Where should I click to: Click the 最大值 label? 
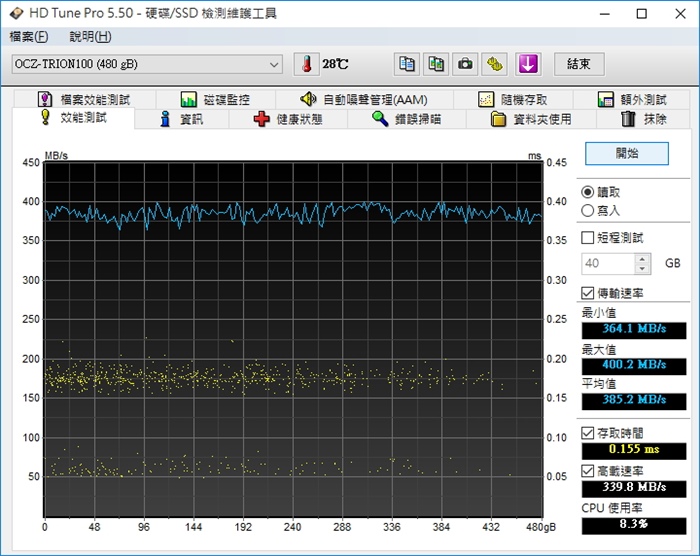pyautogui.click(x=599, y=349)
